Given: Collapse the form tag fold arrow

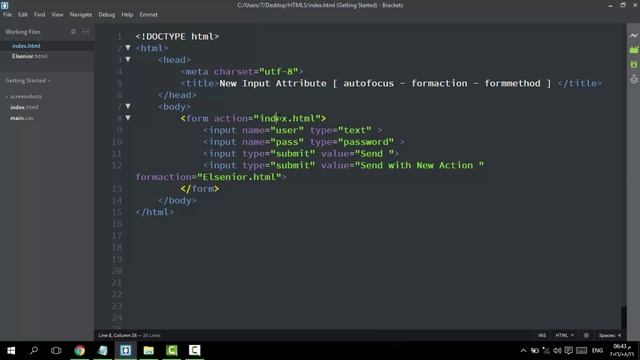Looking at the screenshot, I should tap(128, 118).
